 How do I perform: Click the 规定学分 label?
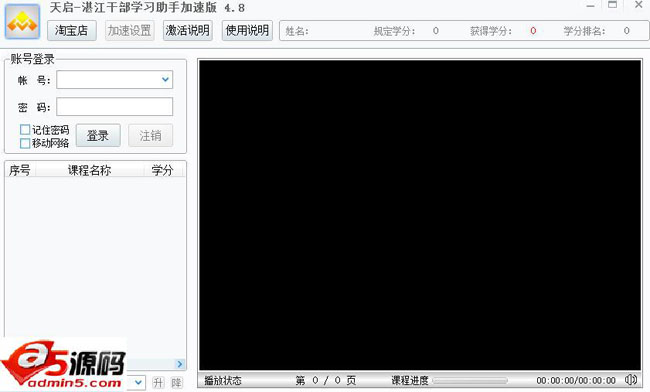point(394,31)
